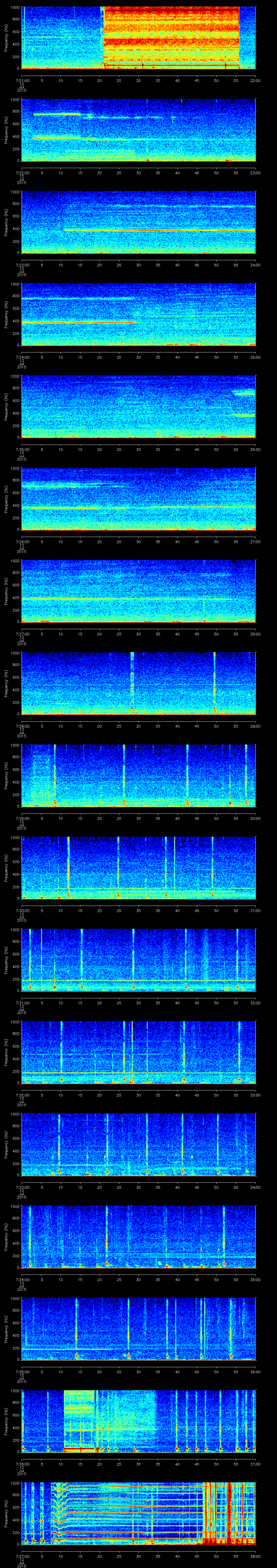Click the '25:00' end time label

255,357
